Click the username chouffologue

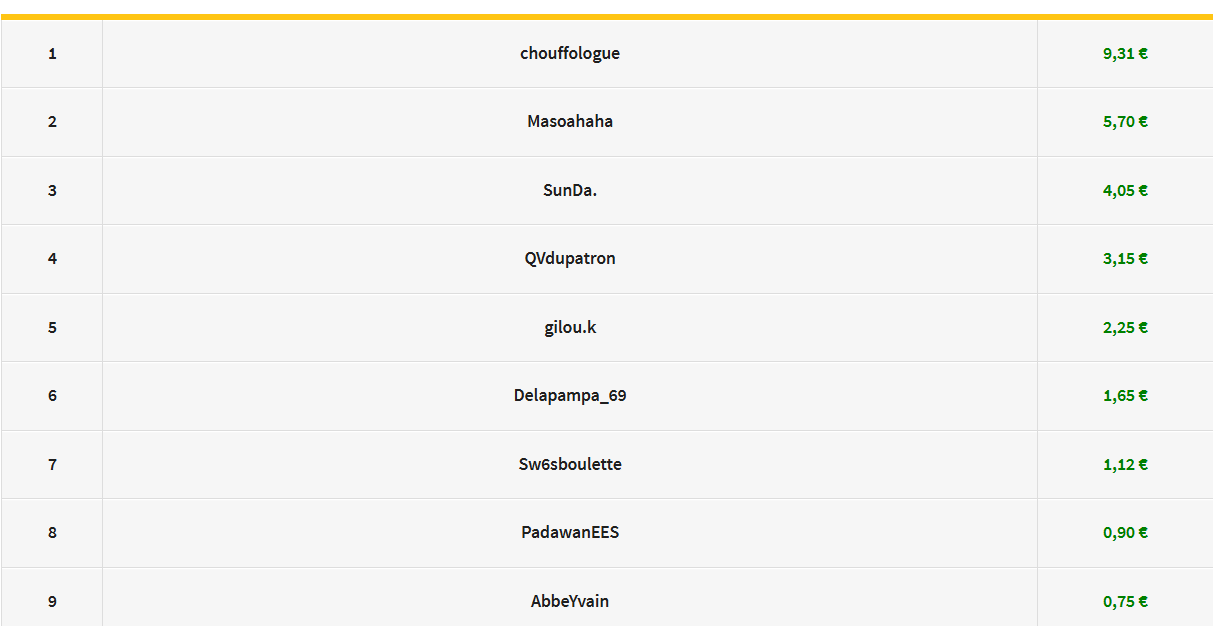point(570,54)
